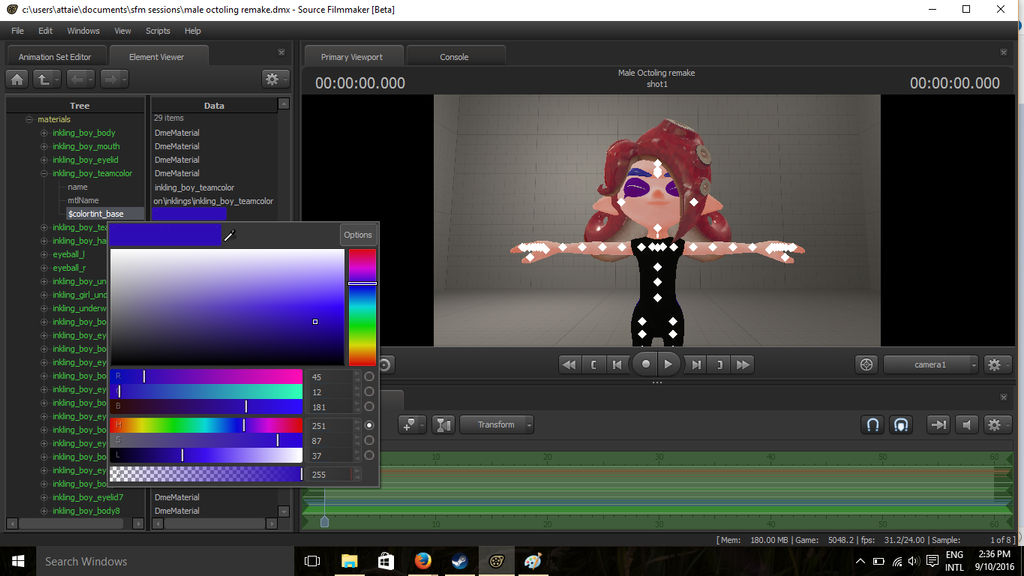Click the hourglass time tool icon
Viewport: 1024px width, 576px height.
(443, 424)
